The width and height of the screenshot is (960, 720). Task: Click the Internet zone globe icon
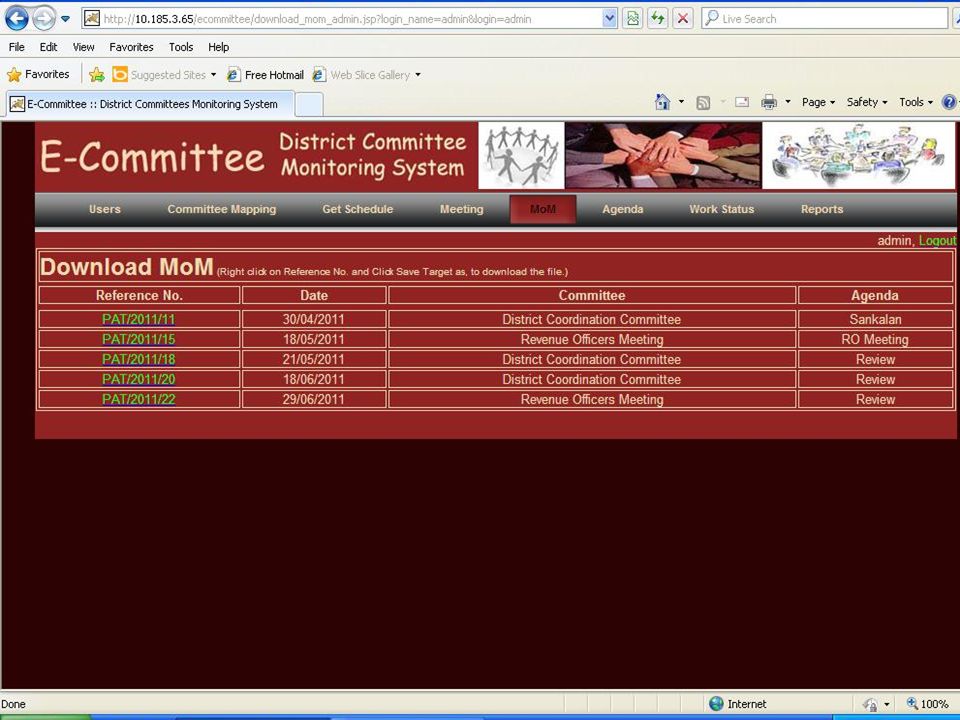(x=716, y=704)
